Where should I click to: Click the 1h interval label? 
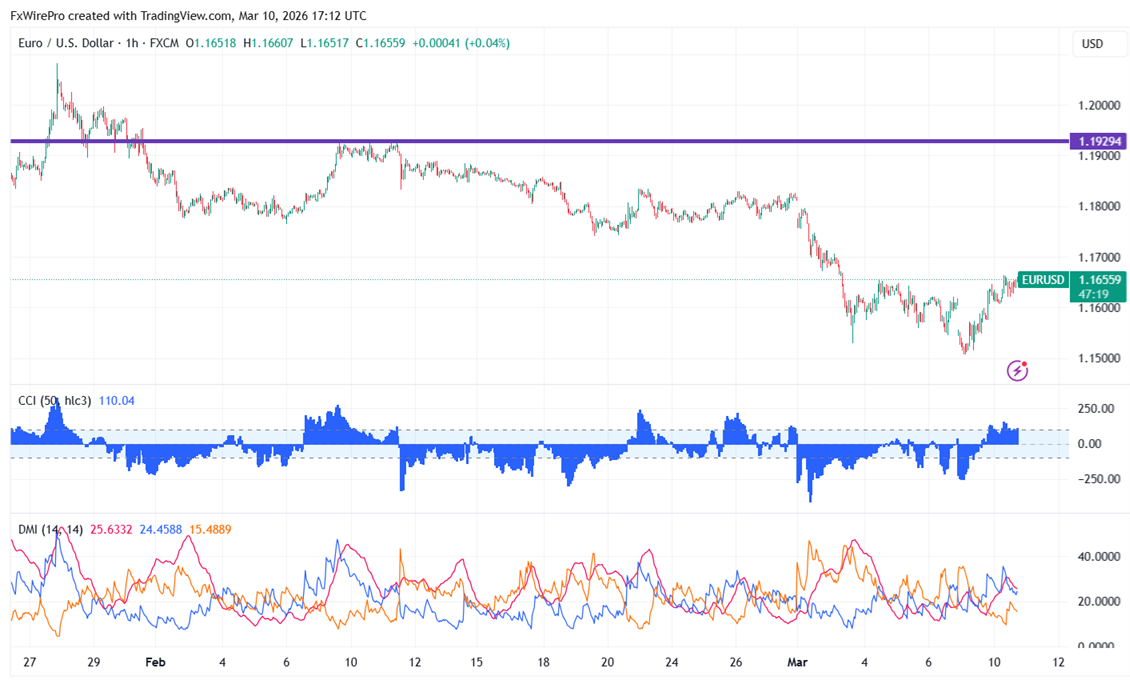132,43
